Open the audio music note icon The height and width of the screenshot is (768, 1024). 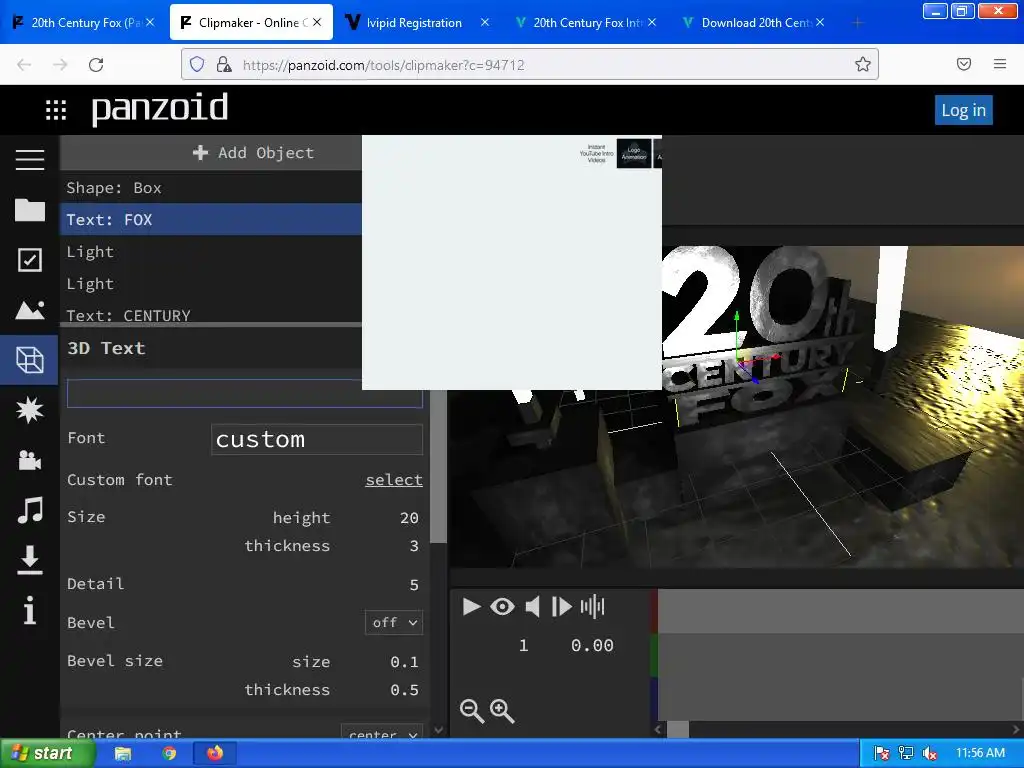[x=29, y=510]
